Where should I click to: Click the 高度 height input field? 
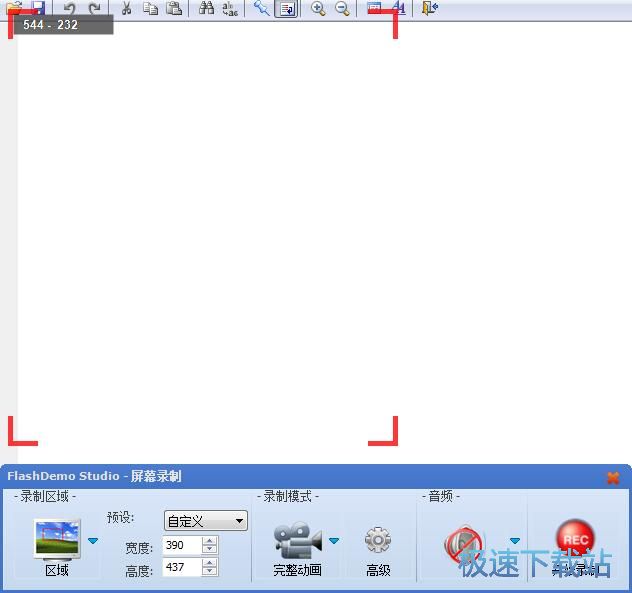pyautogui.click(x=182, y=567)
